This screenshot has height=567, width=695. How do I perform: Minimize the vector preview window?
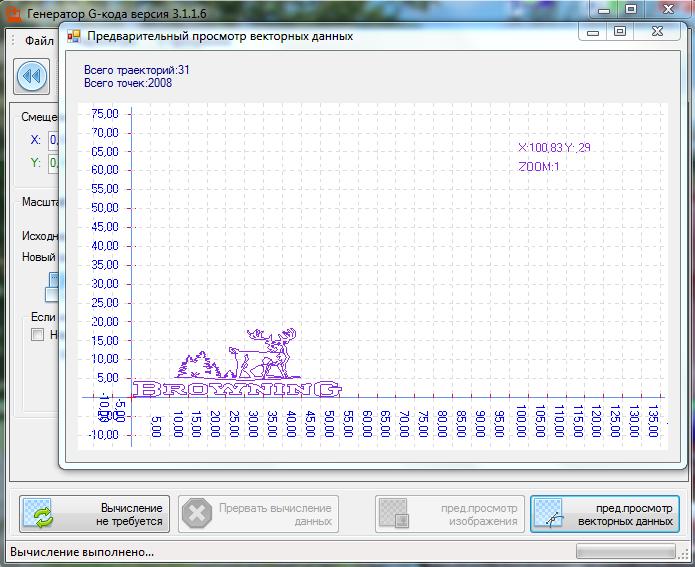[x=593, y=31]
